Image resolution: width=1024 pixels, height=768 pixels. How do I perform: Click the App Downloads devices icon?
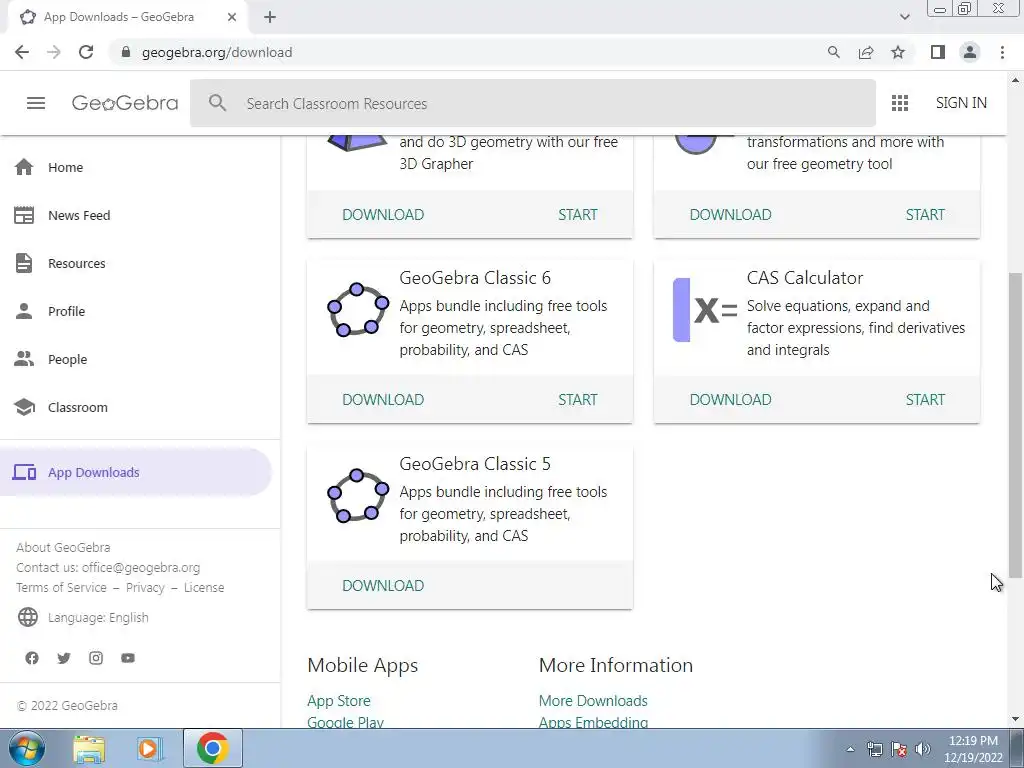(x=24, y=472)
